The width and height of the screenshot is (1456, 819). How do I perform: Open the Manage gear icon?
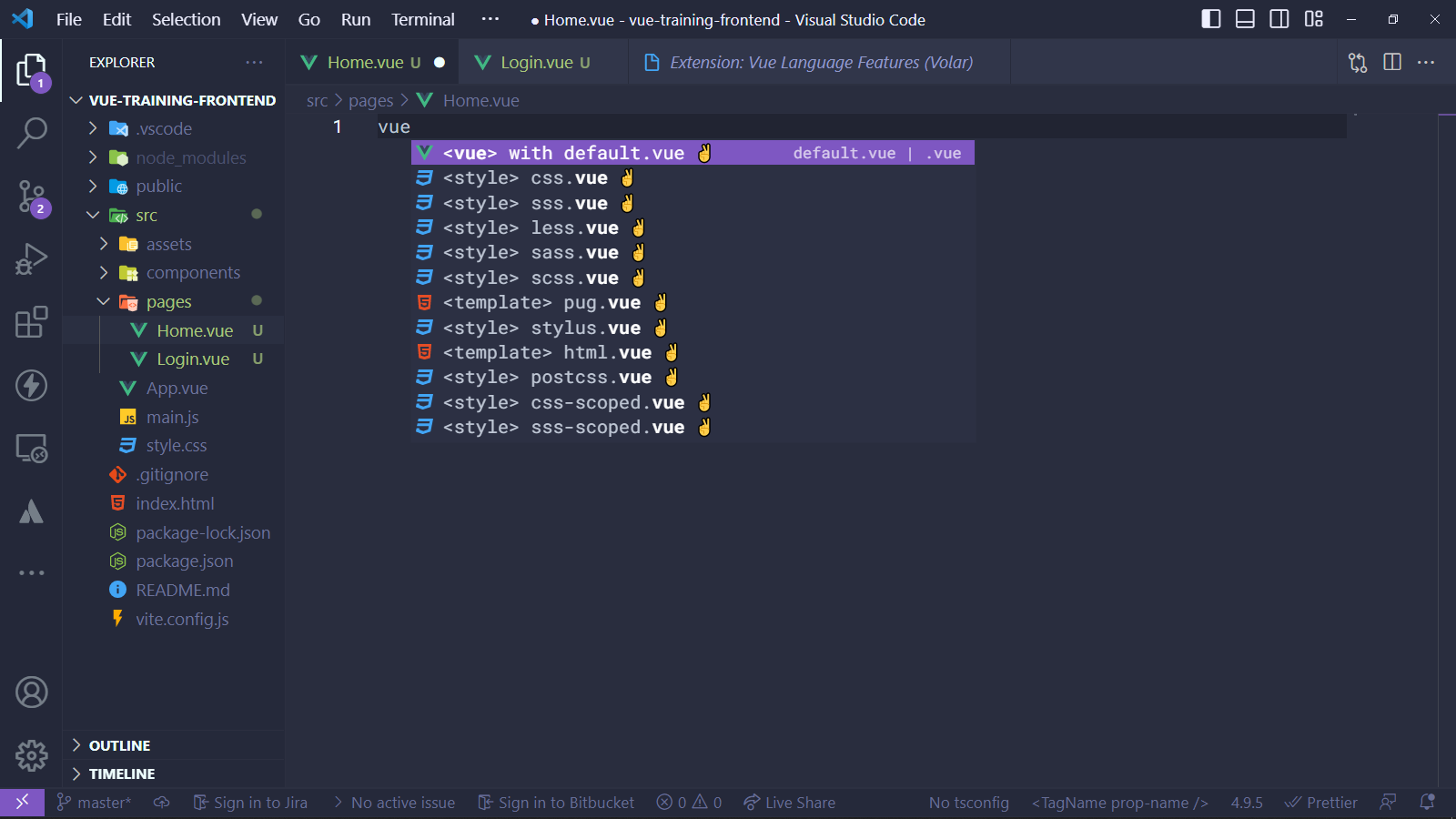tap(32, 755)
